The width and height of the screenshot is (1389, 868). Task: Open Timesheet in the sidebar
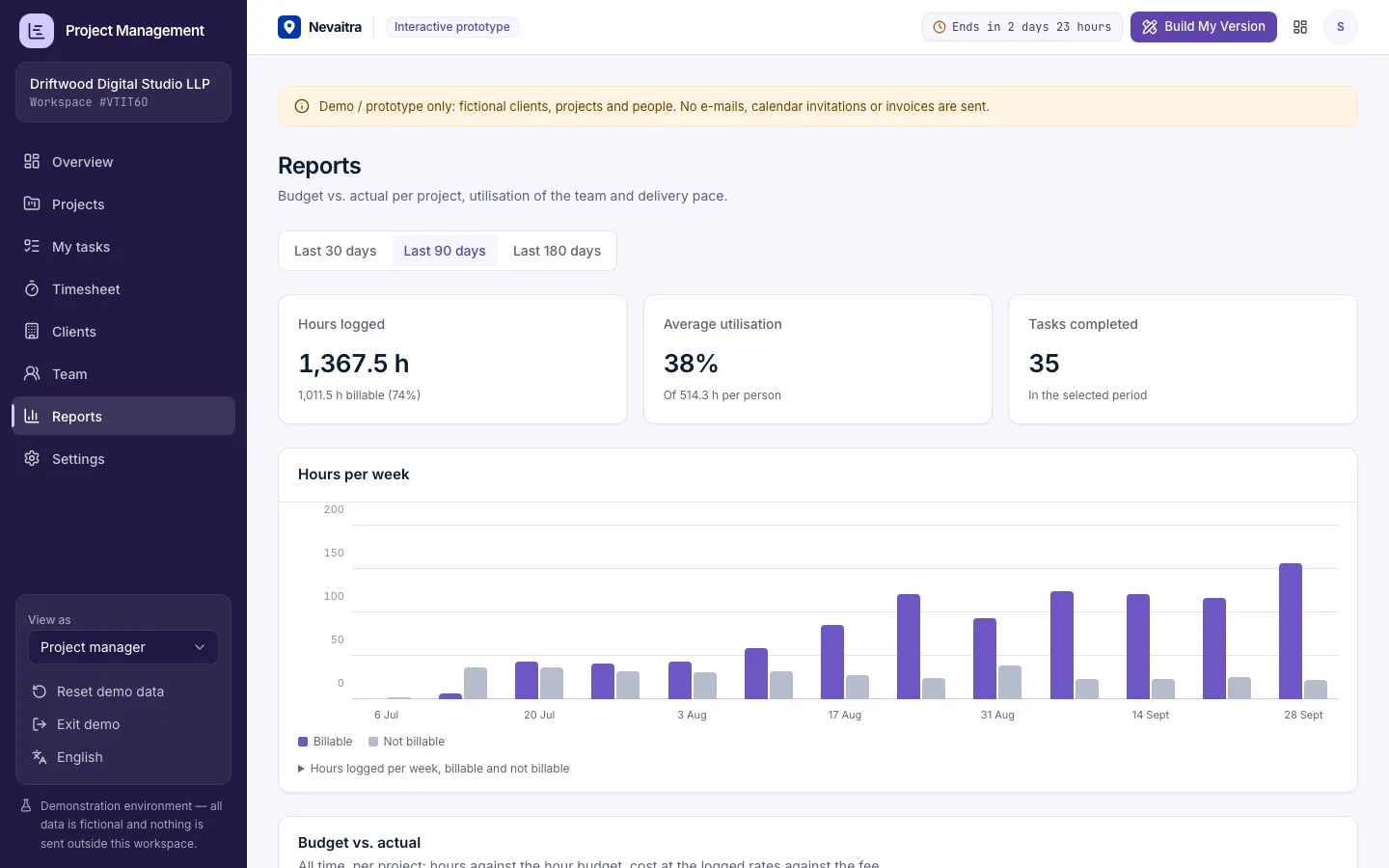[x=123, y=288]
